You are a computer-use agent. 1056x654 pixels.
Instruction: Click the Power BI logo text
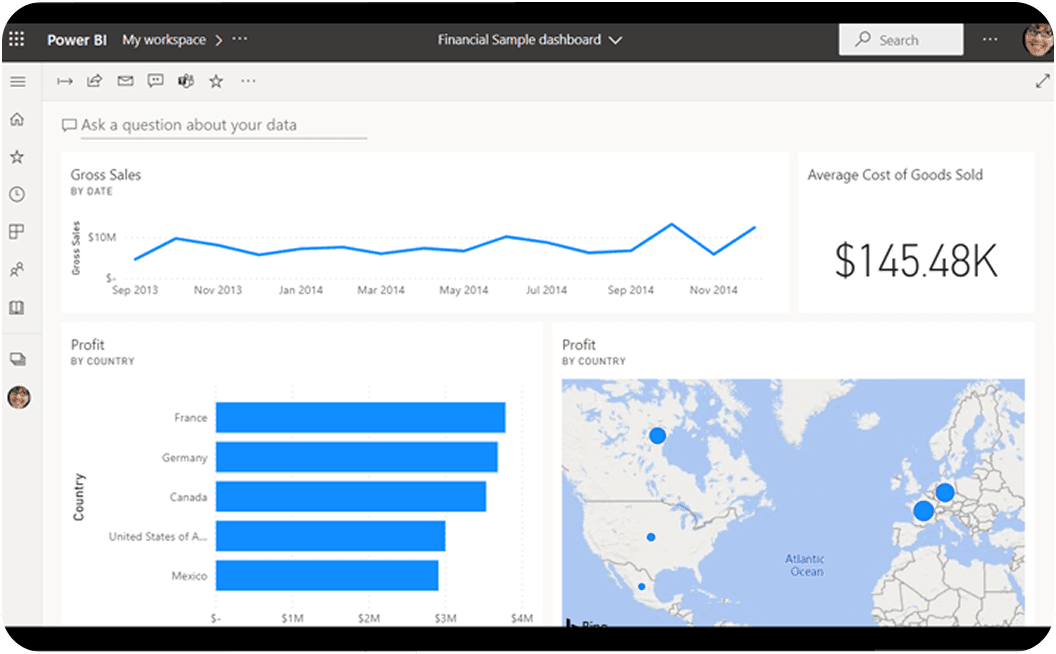(77, 40)
